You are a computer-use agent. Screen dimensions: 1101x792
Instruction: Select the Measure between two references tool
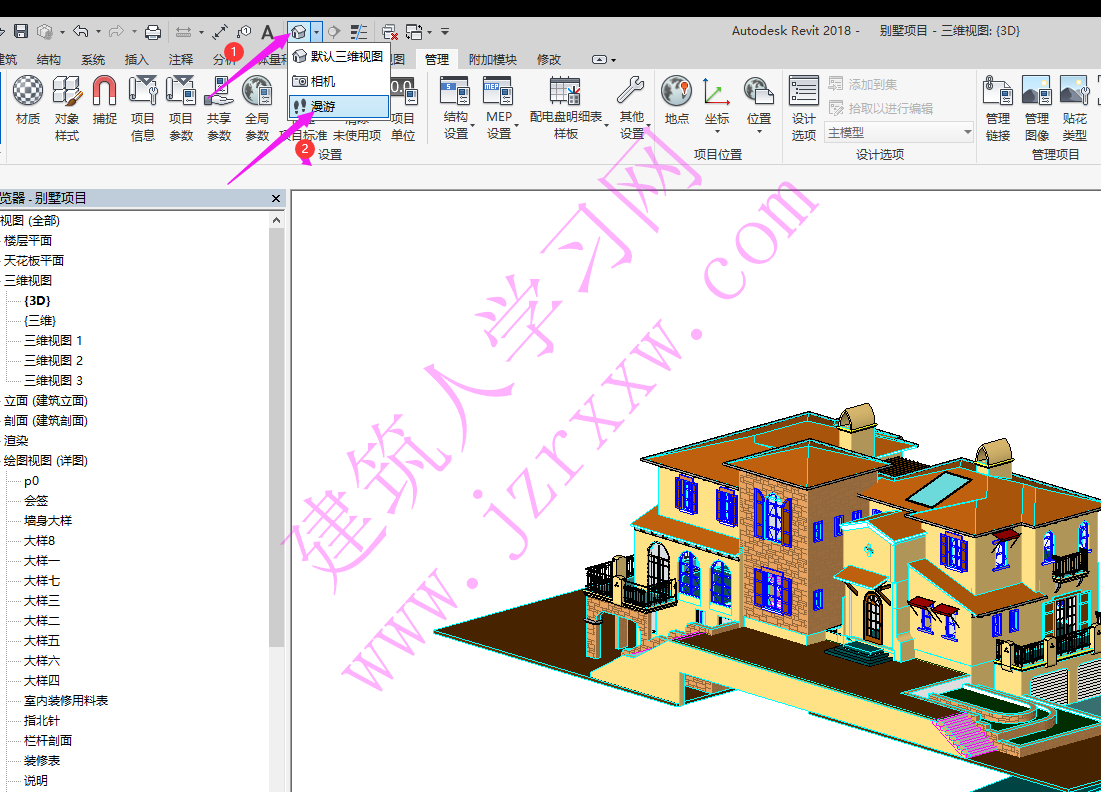click(183, 32)
